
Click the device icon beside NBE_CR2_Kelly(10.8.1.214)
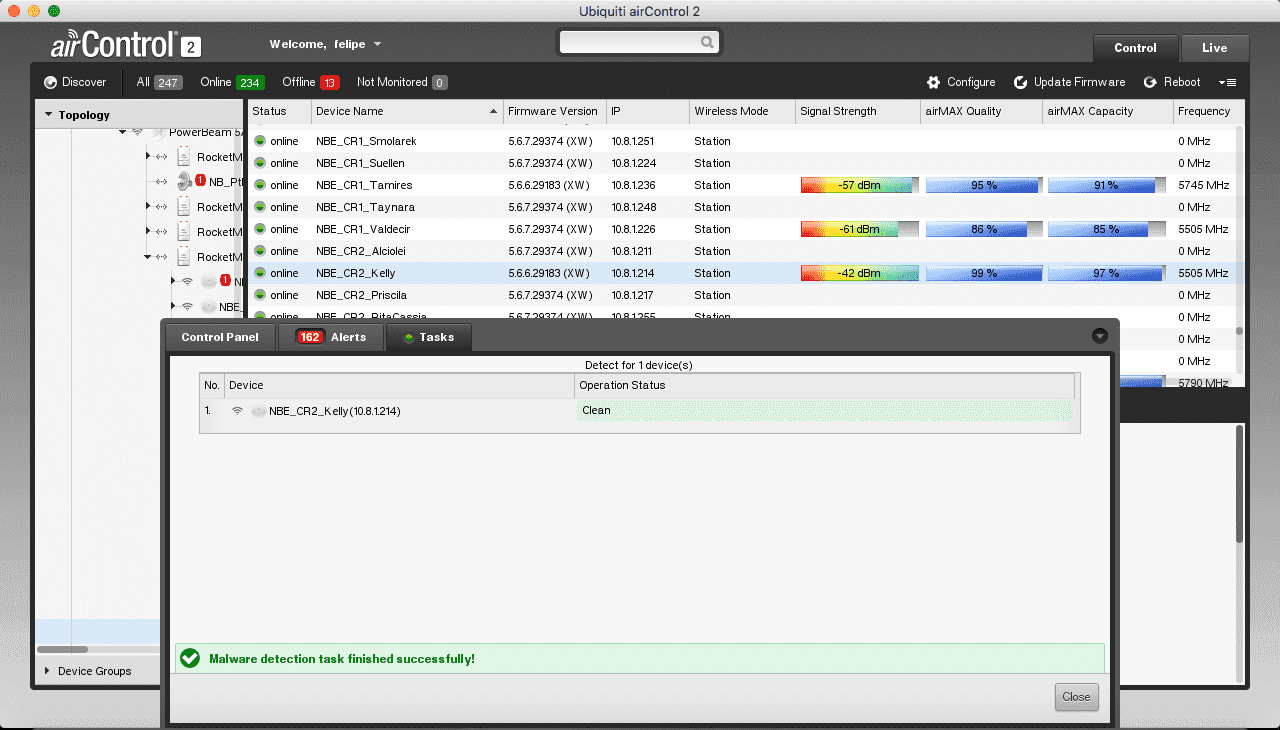coord(258,411)
